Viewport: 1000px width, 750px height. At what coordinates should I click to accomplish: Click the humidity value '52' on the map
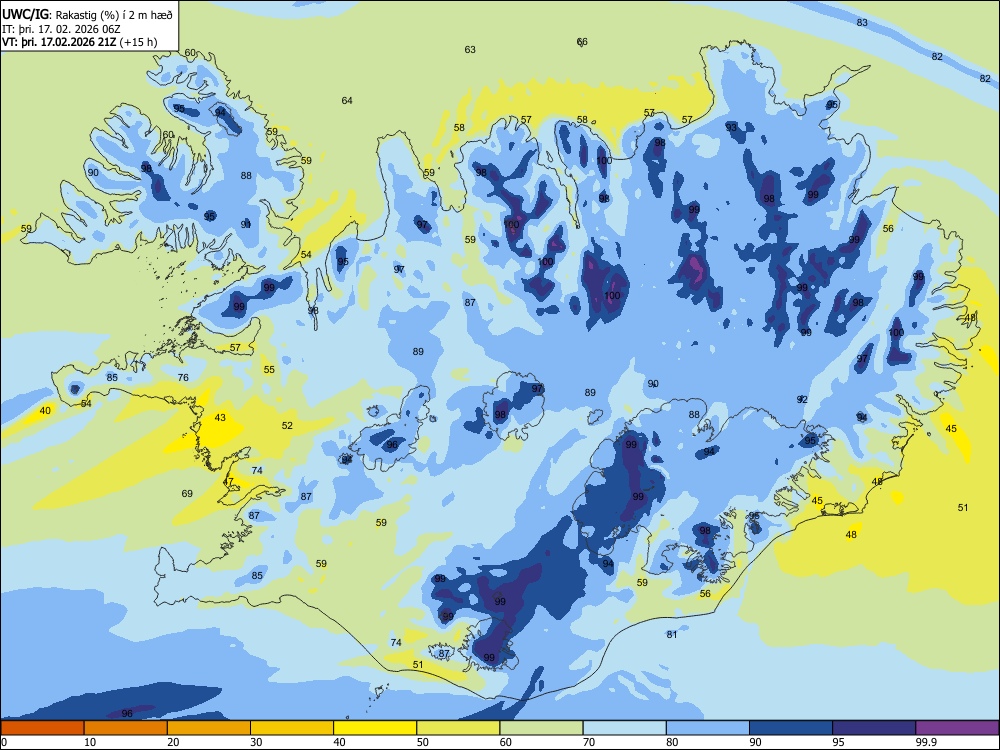point(288,425)
